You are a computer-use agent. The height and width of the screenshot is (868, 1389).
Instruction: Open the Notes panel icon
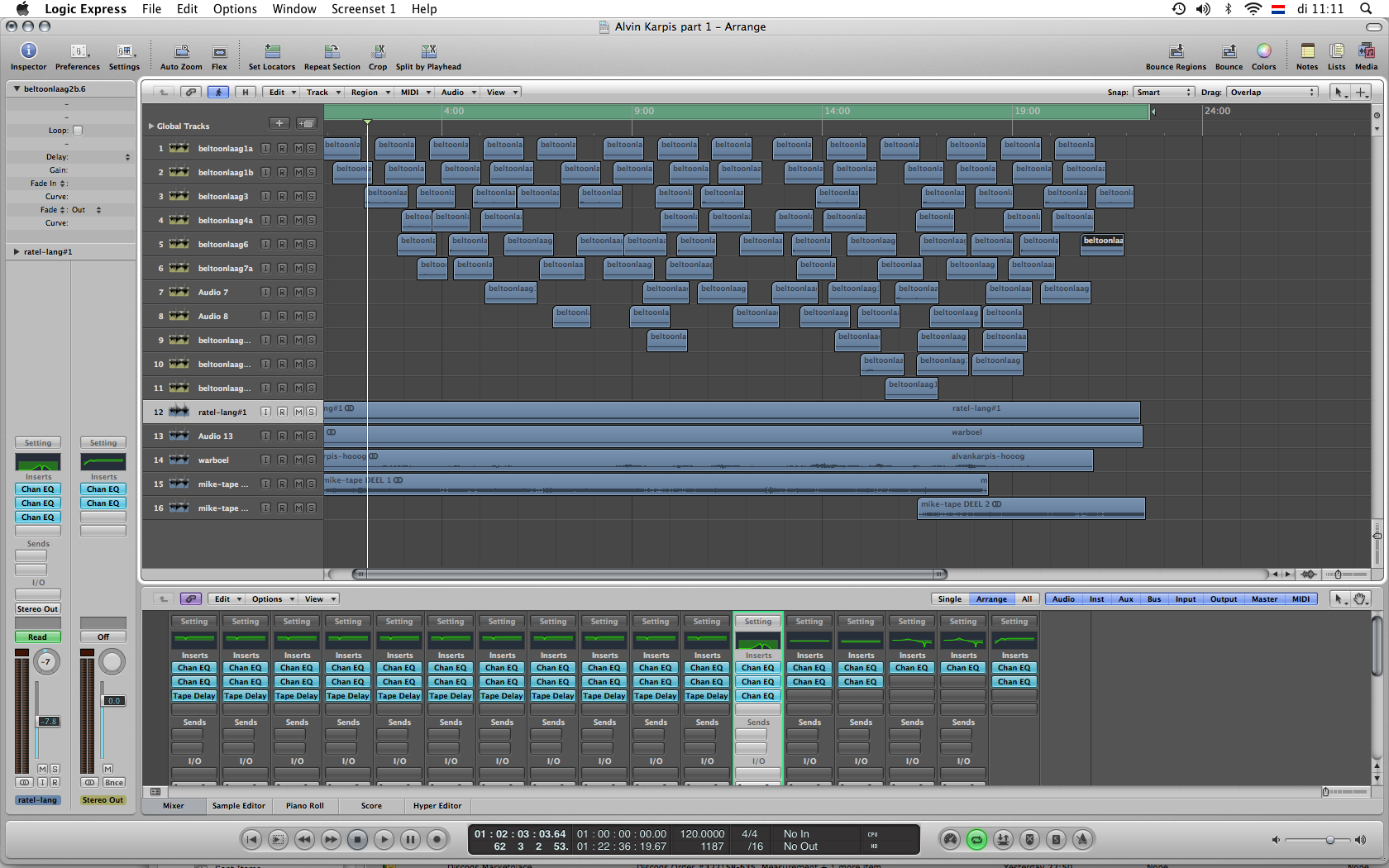1307,51
